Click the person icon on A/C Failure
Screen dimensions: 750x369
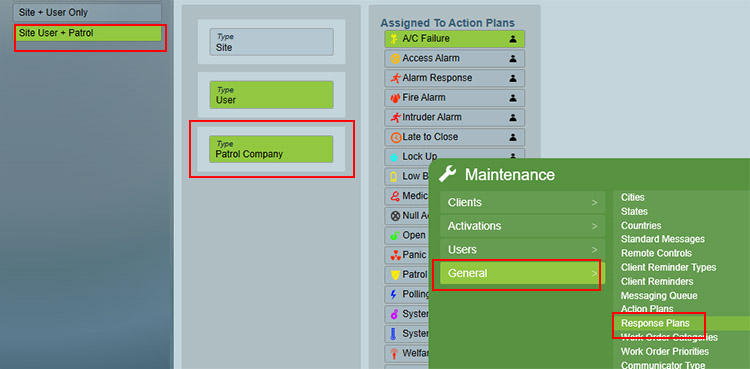513,39
